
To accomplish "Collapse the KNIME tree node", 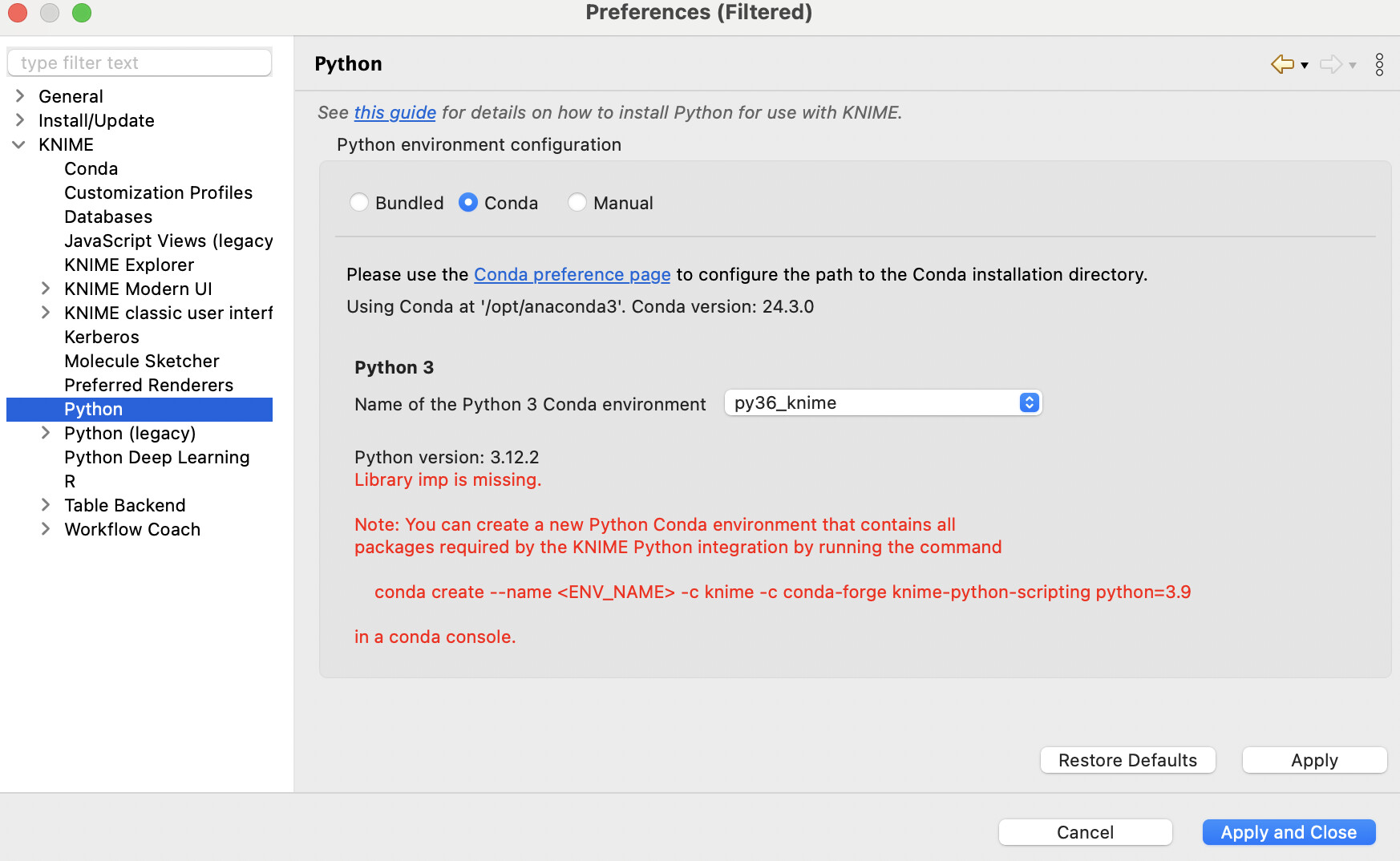I will (19, 144).
